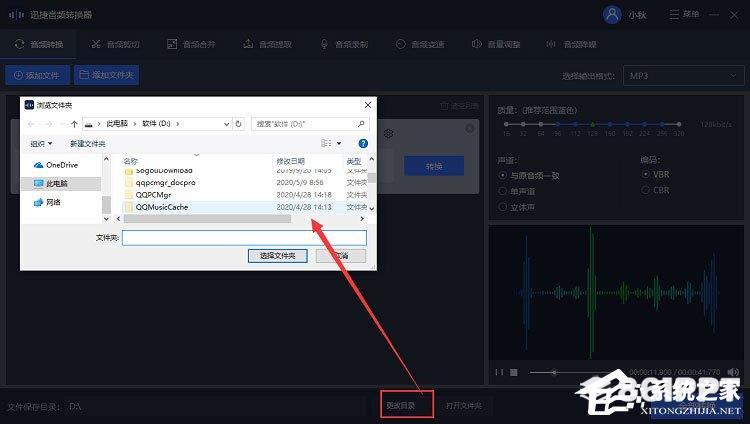The width and height of the screenshot is (750, 424).
Task: Click 软件 (D:) breadcrumb segment
Action: point(156,123)
